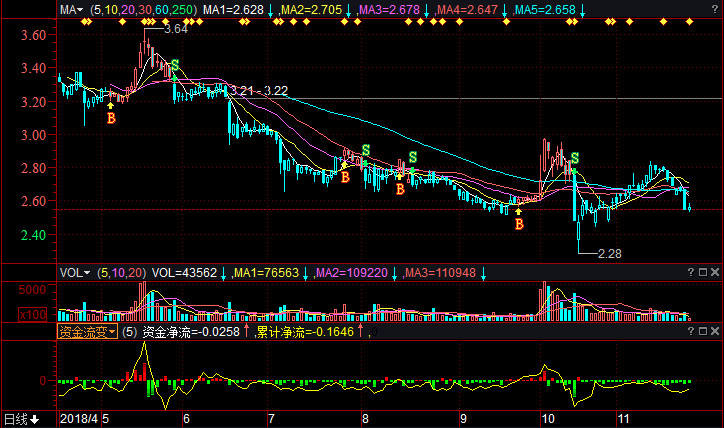This screenshot has width=724, height=428.
Task: Select the 累计净流=-0.1646 value
Action: (x=305, y=332)
